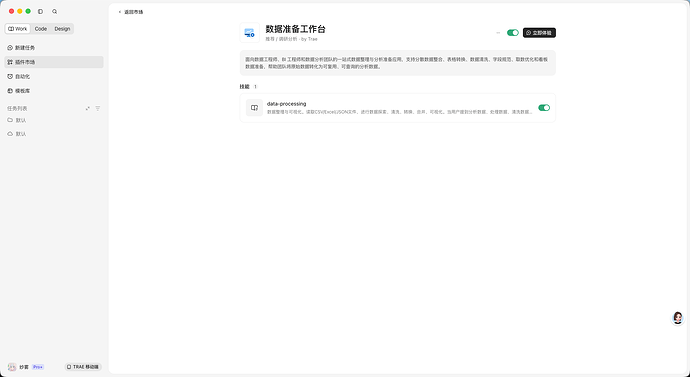Viewport: 690px width, 377px height.
Task: Select the 默认 item with cloud icon
Action: click(x=54, y=134)
